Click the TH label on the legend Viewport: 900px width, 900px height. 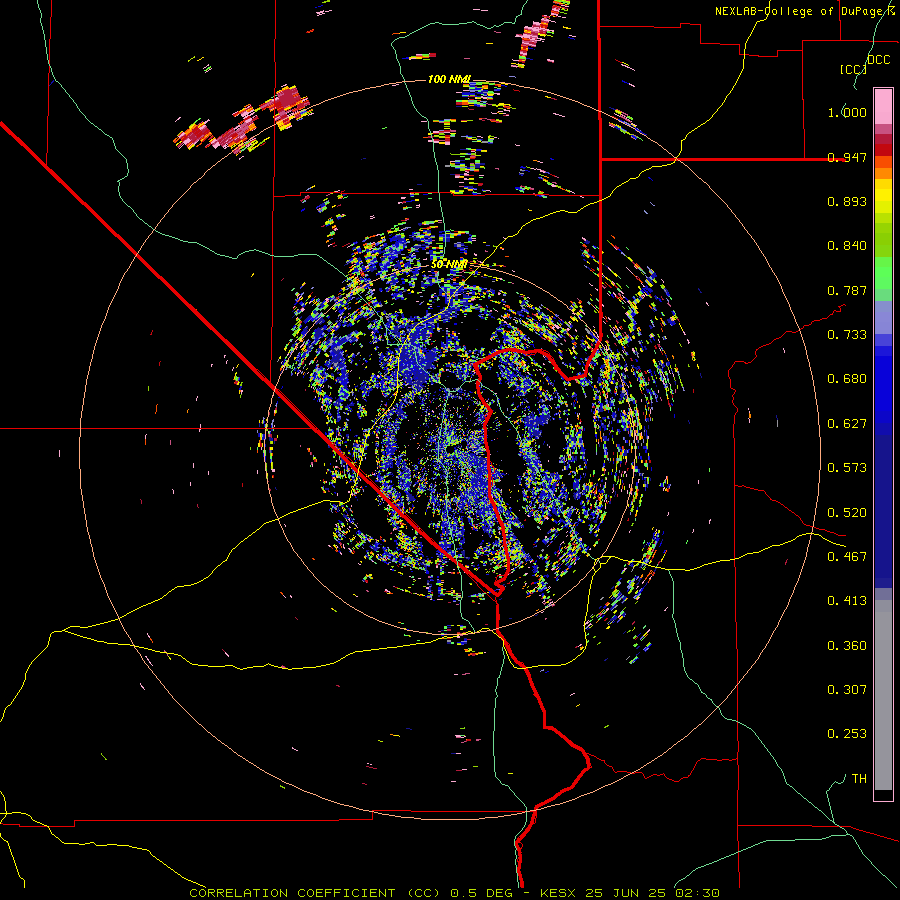(859, 779)
